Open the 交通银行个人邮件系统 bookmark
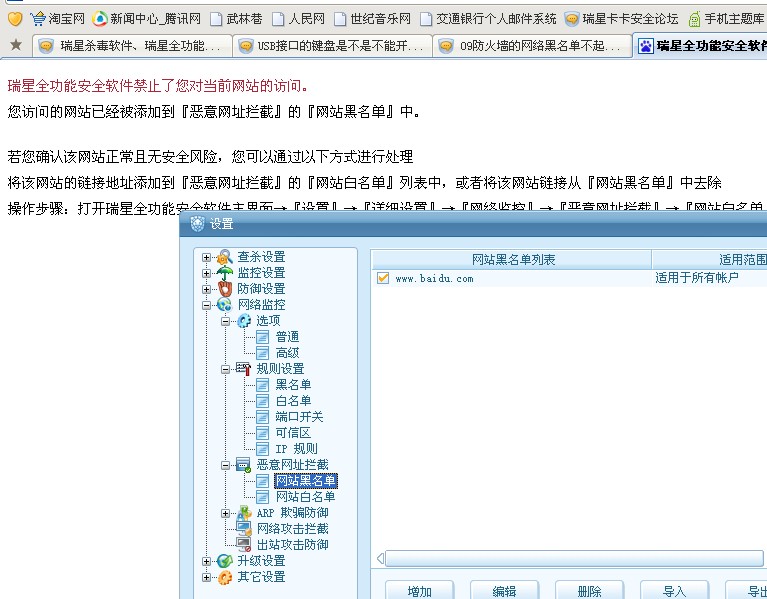This screenshot has width=767, height=599. (x=489, y=19)
